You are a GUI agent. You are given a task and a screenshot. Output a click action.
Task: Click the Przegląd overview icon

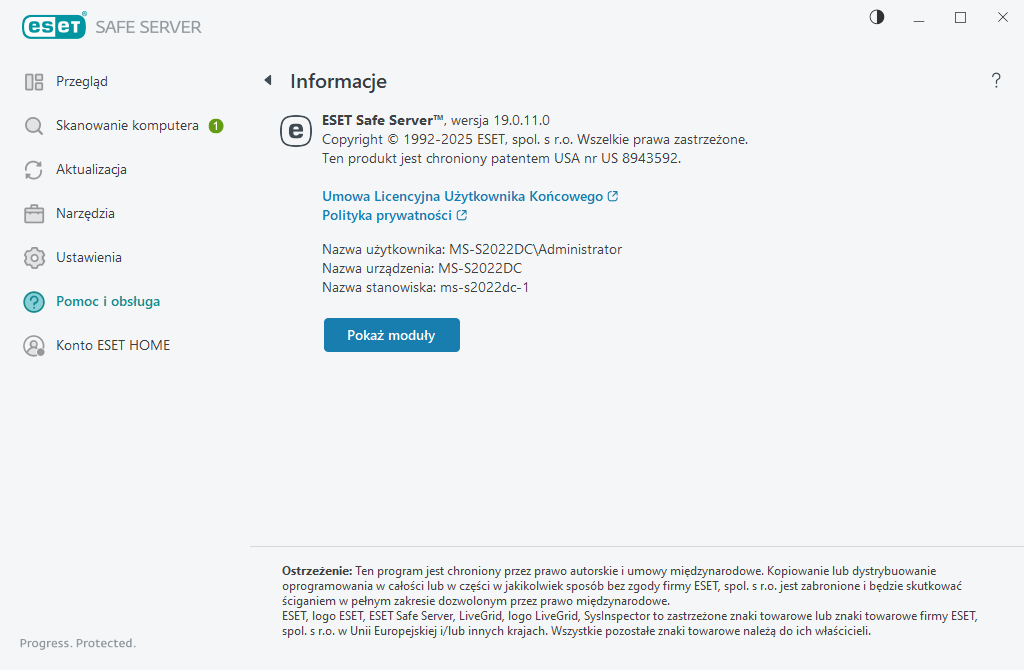[34, 82]
